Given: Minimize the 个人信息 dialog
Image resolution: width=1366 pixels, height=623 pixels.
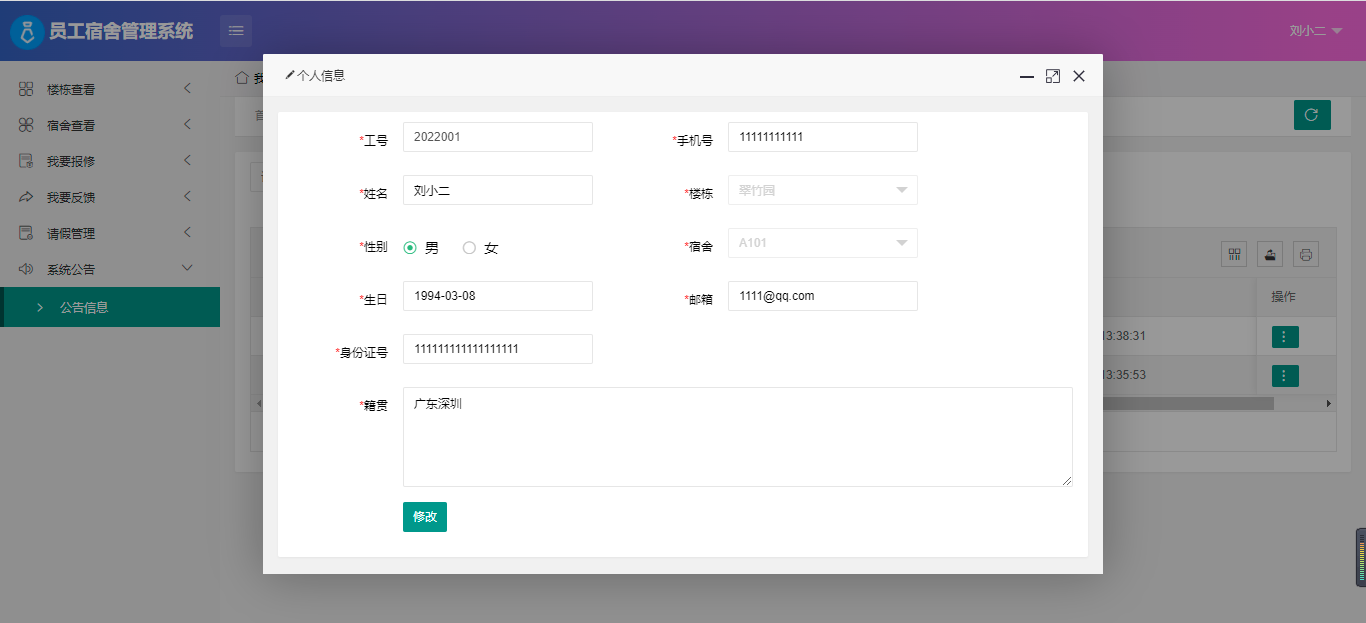Looking at the screenshot, I should (x=1027, y=76).
